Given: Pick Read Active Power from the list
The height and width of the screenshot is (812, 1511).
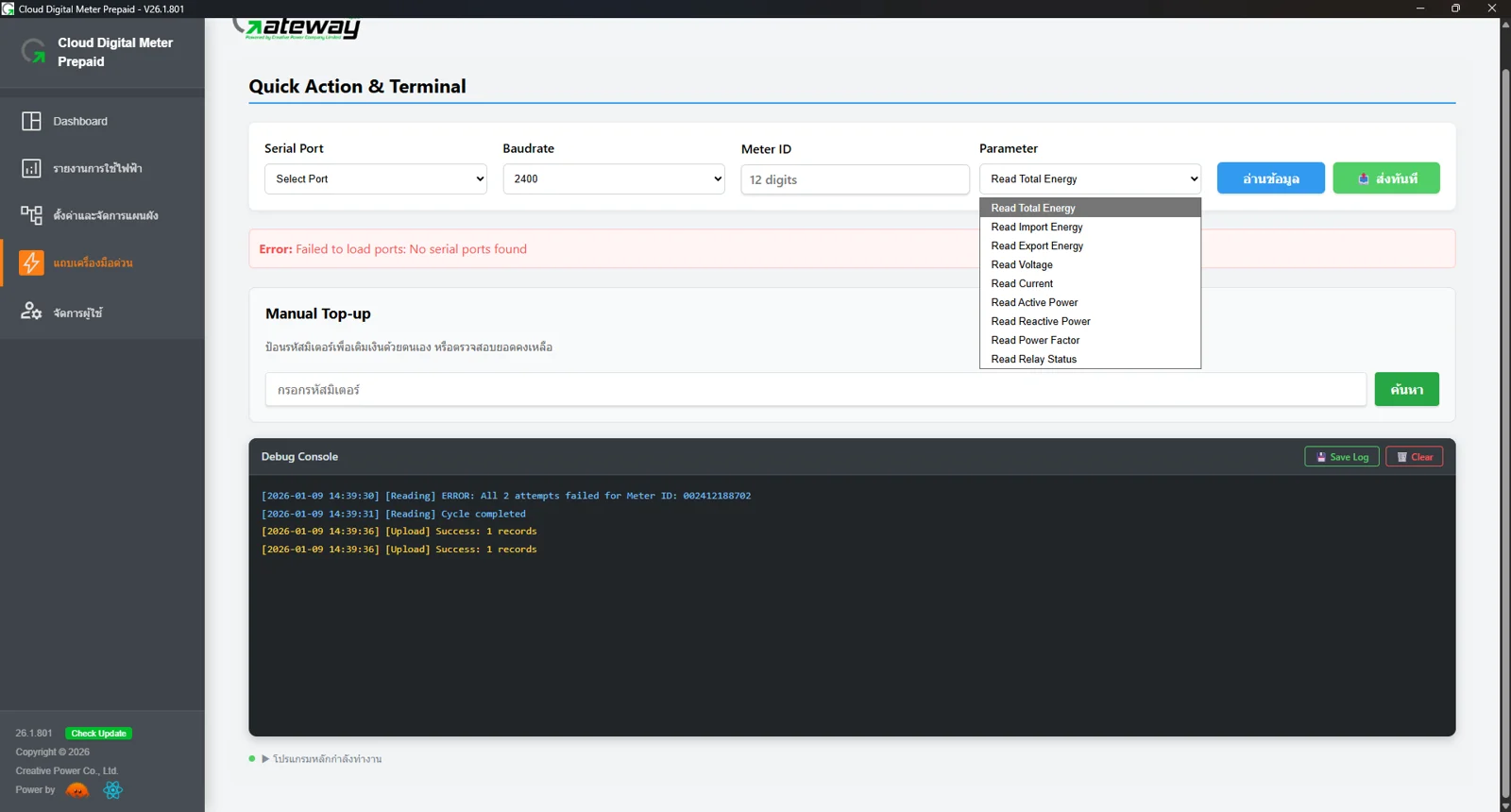Looking at the screenshot, I should coord(1090,302).
